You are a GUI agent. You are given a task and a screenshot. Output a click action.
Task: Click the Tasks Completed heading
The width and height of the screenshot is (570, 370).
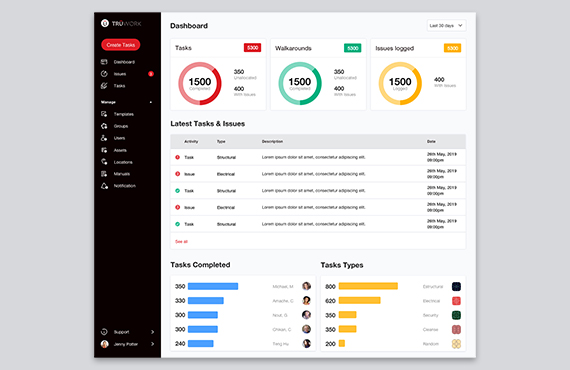point(200,265)
